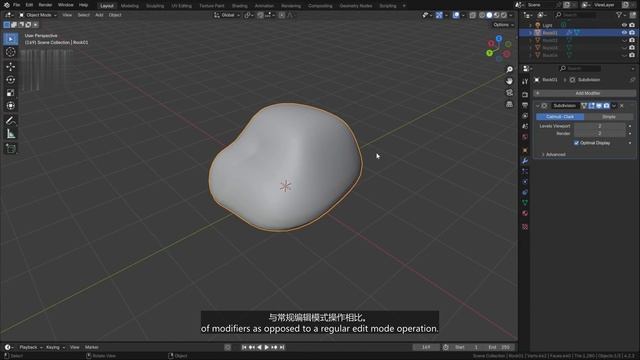This screenshot has width=640, height=360.
Task: Open the World properties tab
Action: (x=525, y=137)
